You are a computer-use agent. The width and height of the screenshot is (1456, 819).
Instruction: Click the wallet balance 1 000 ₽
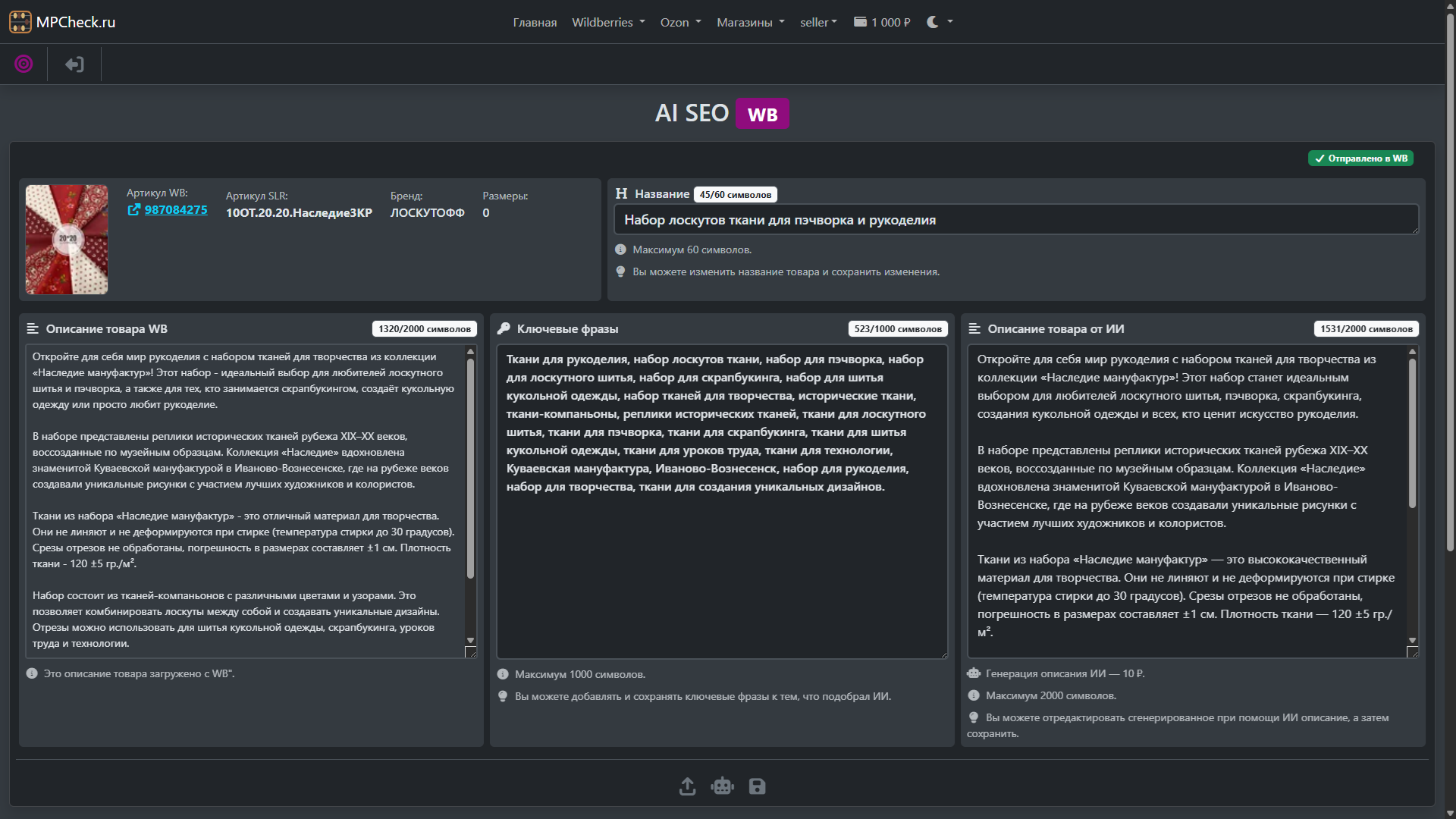[x=882, y=22]
